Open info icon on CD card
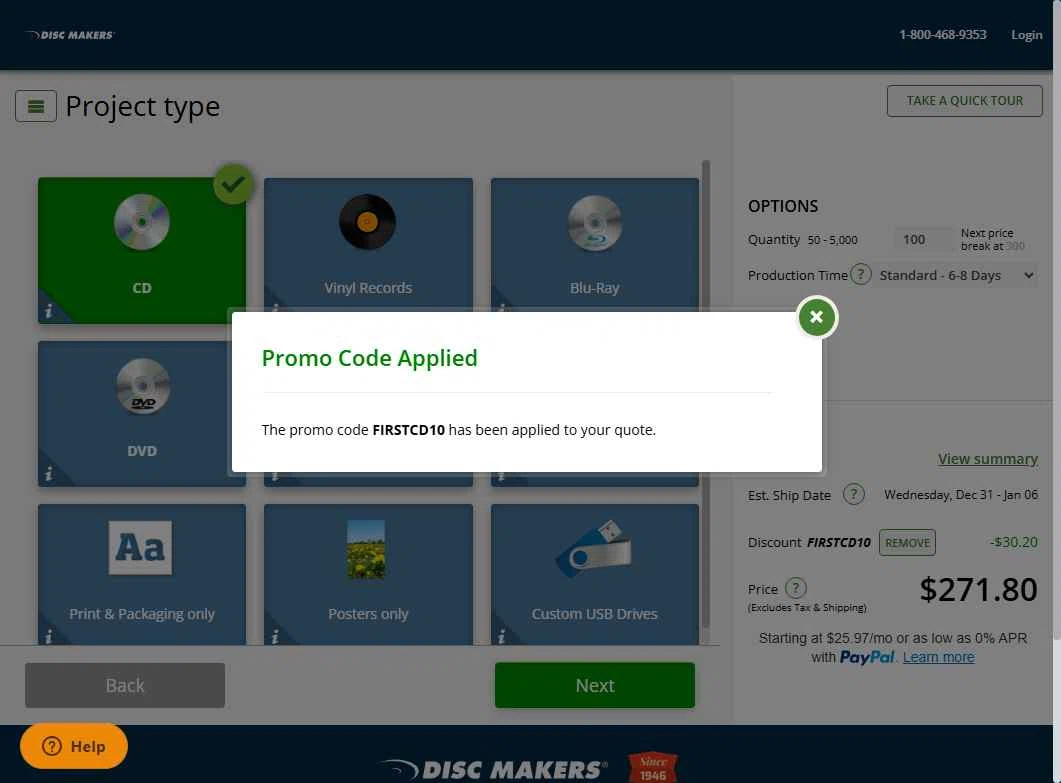Image resolution: width=1061 pixels, height=783 pixels. coord(49,311)
